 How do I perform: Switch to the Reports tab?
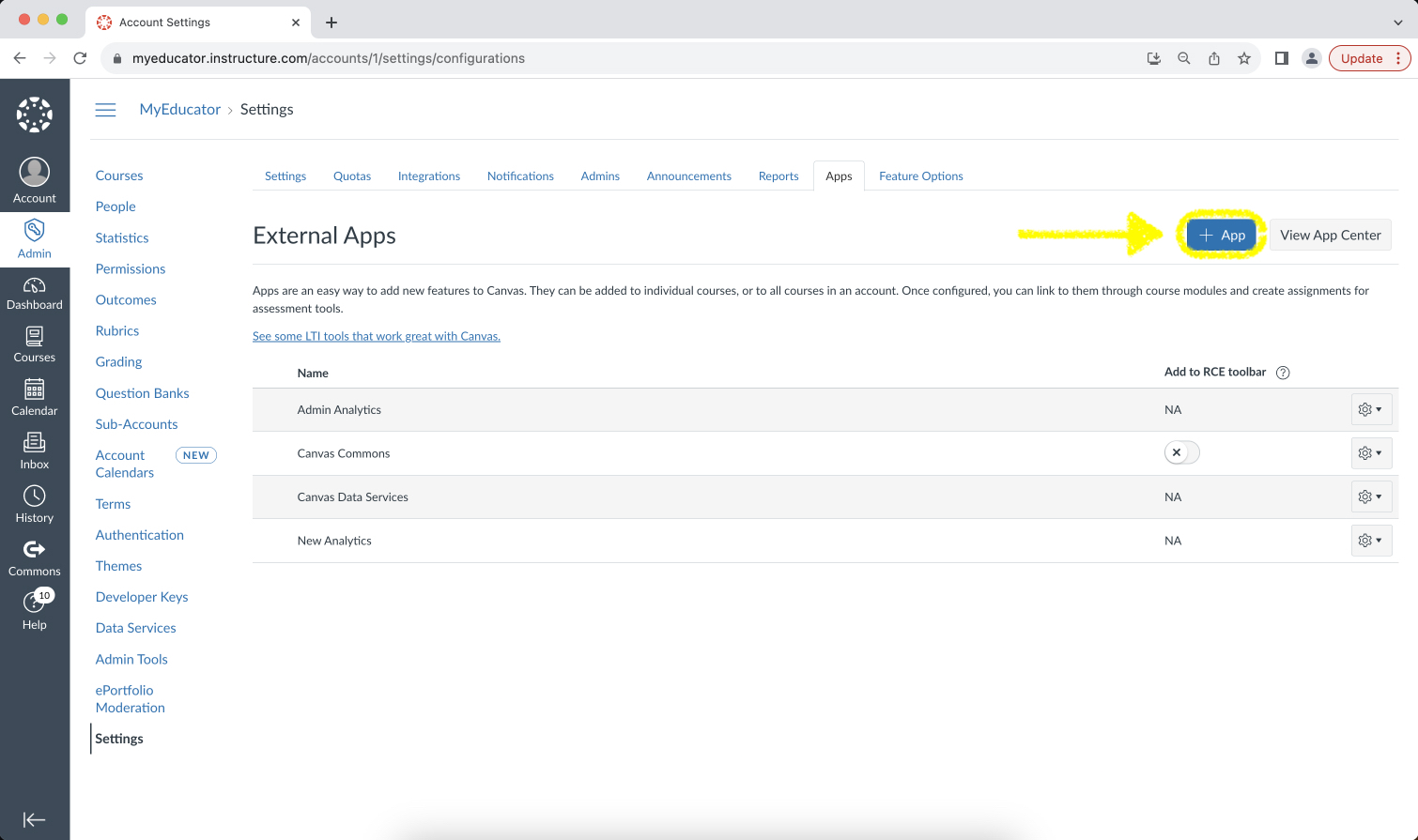point(778,176)
